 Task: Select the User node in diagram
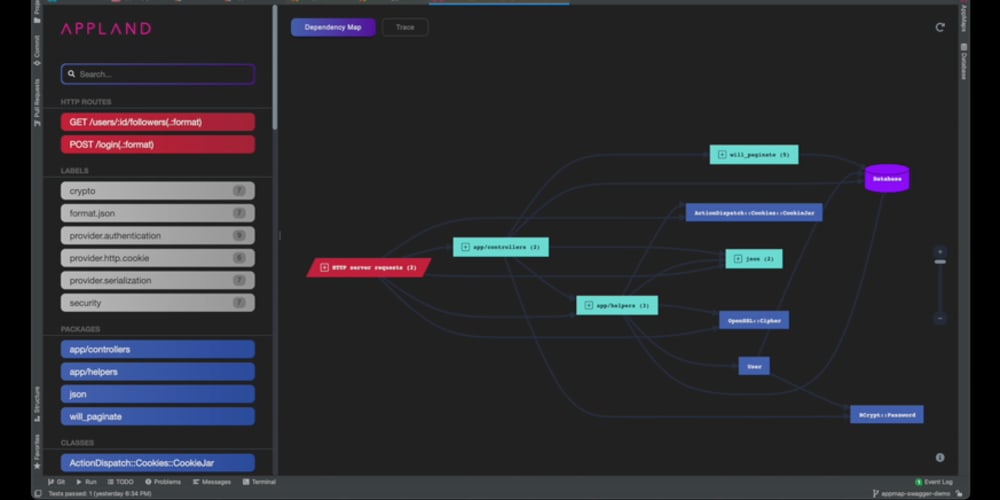coord(754,366)
